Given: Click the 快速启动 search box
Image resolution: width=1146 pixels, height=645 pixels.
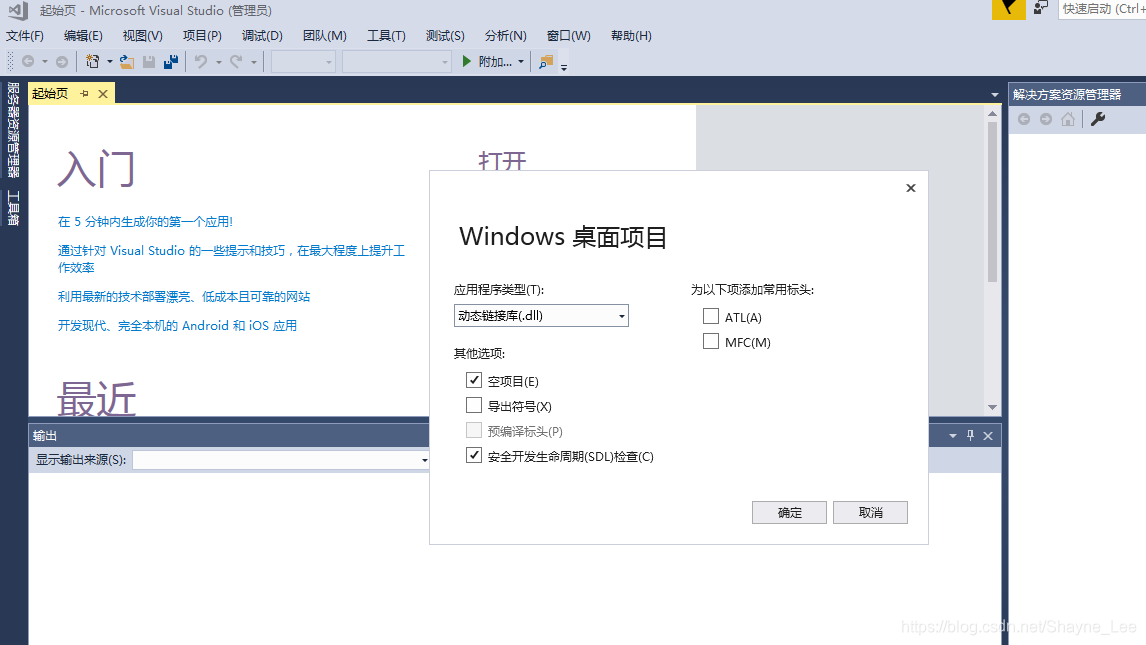Looking at the screenshot, I should pyautogui.click(x=1102, y=9).
